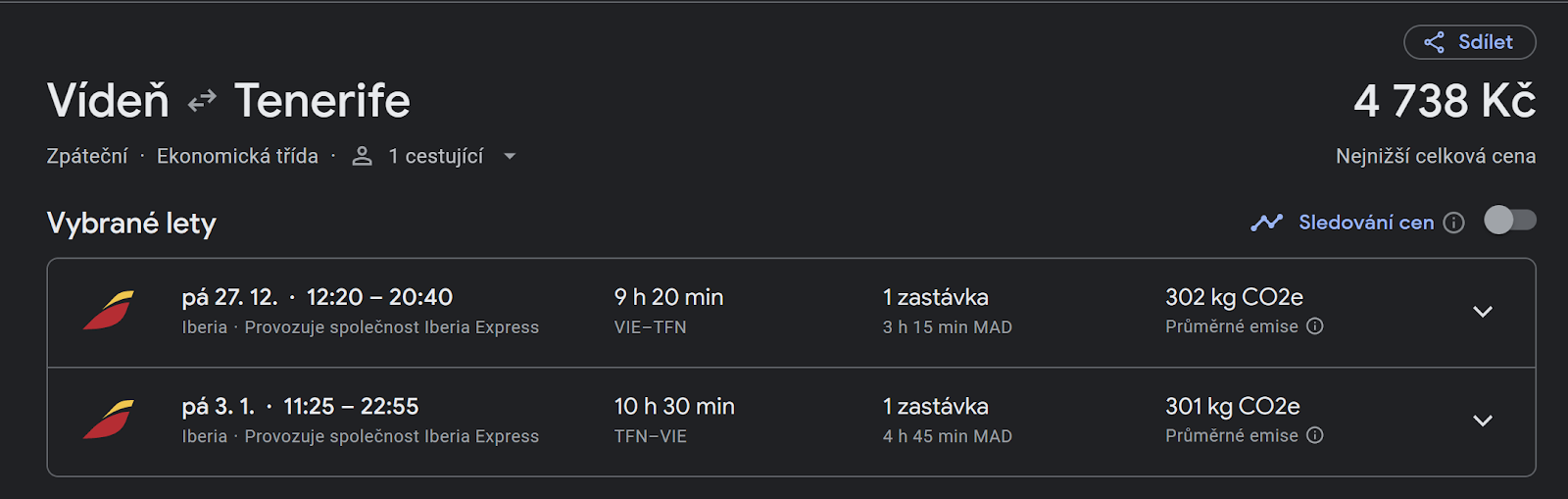Click the Zpáteční trip type label

pos(87,157)
